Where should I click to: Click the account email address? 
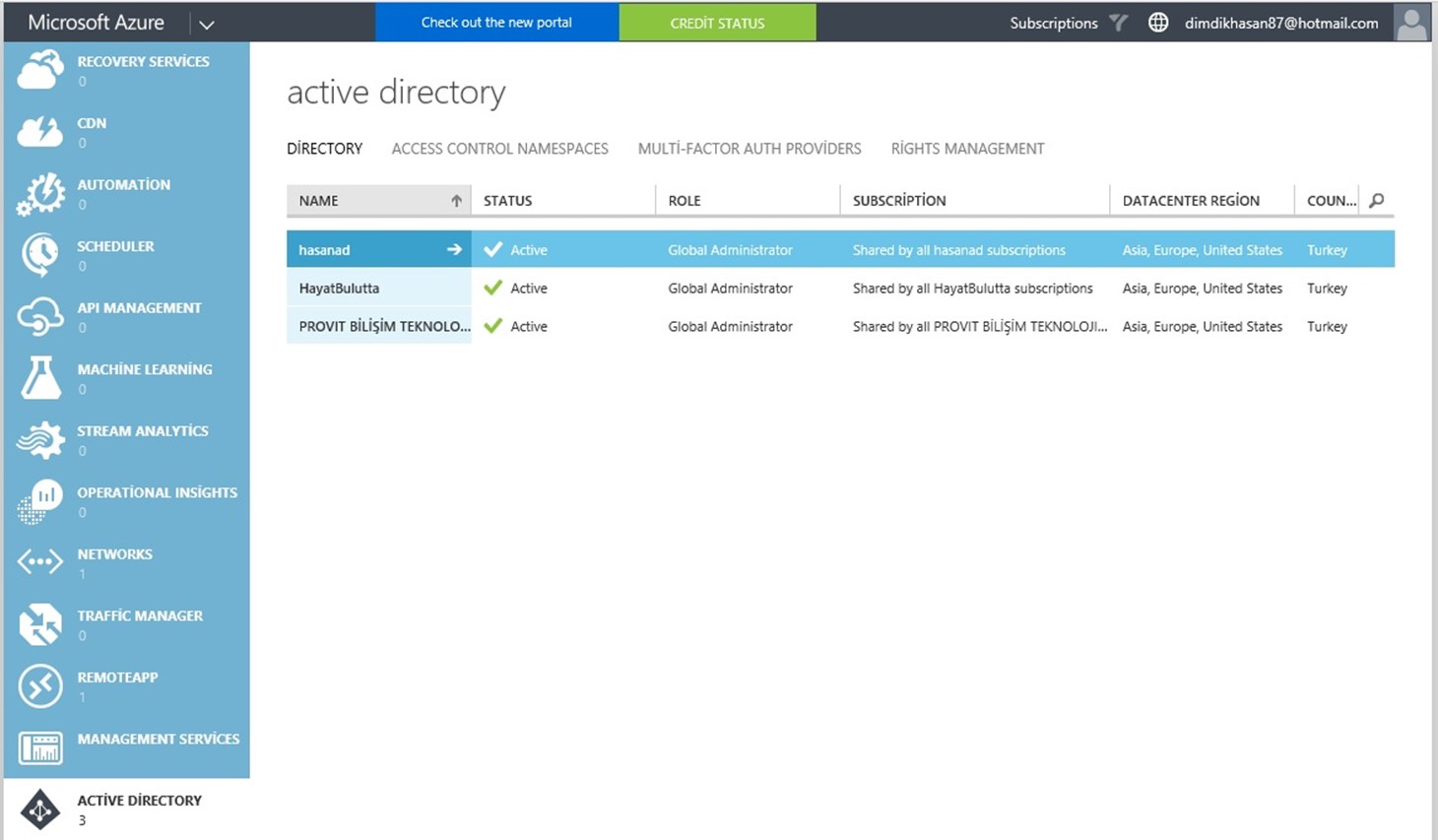[1281, 23]
